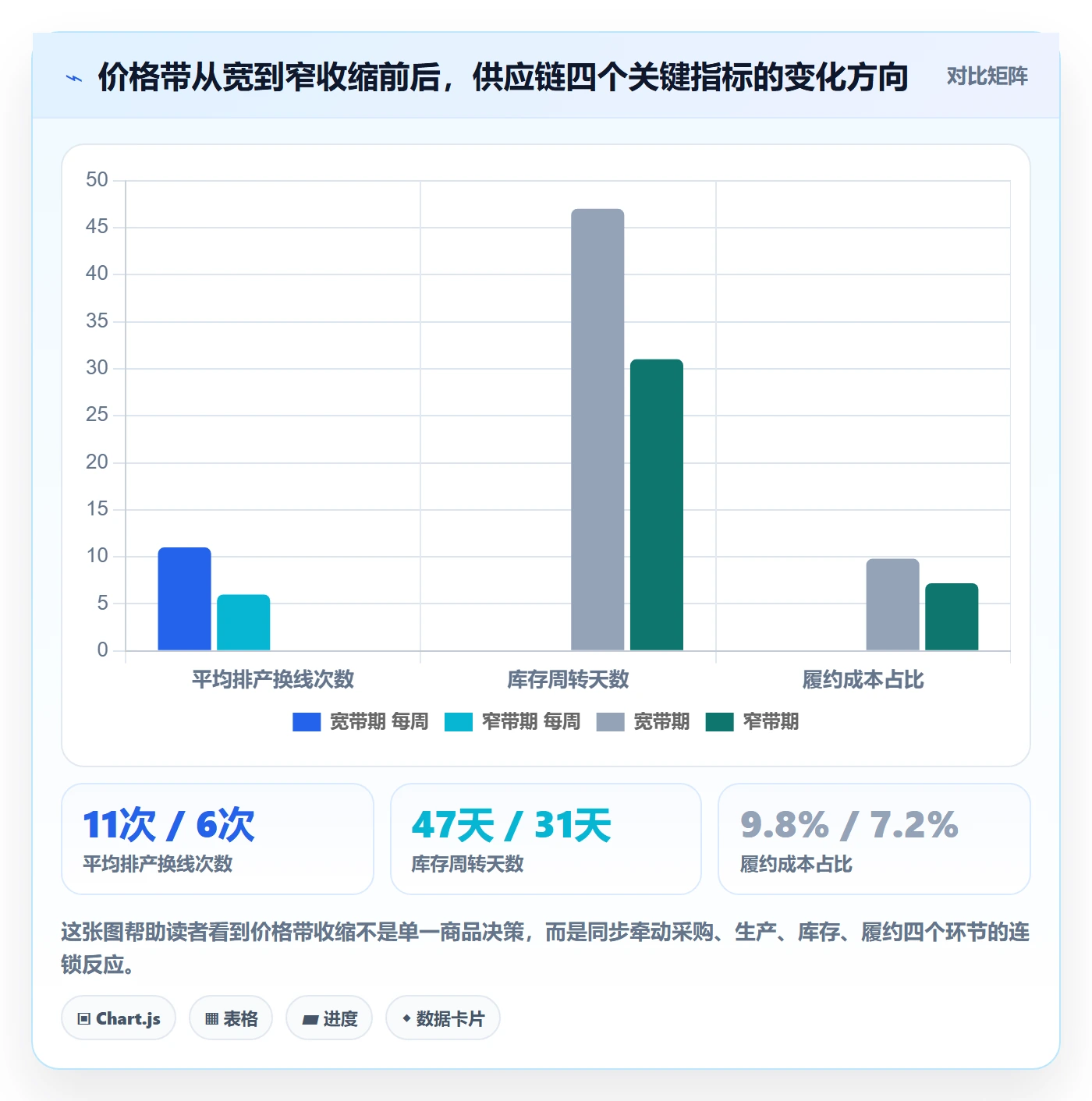This screenshot has height=1101, width=1092.
Task: Click the chart title heading text
Action: pyautogui.click(x=503, y=77)
